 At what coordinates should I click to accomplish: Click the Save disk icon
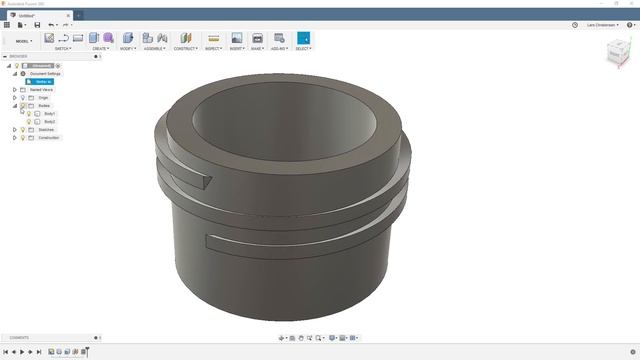tap(37, 25)
